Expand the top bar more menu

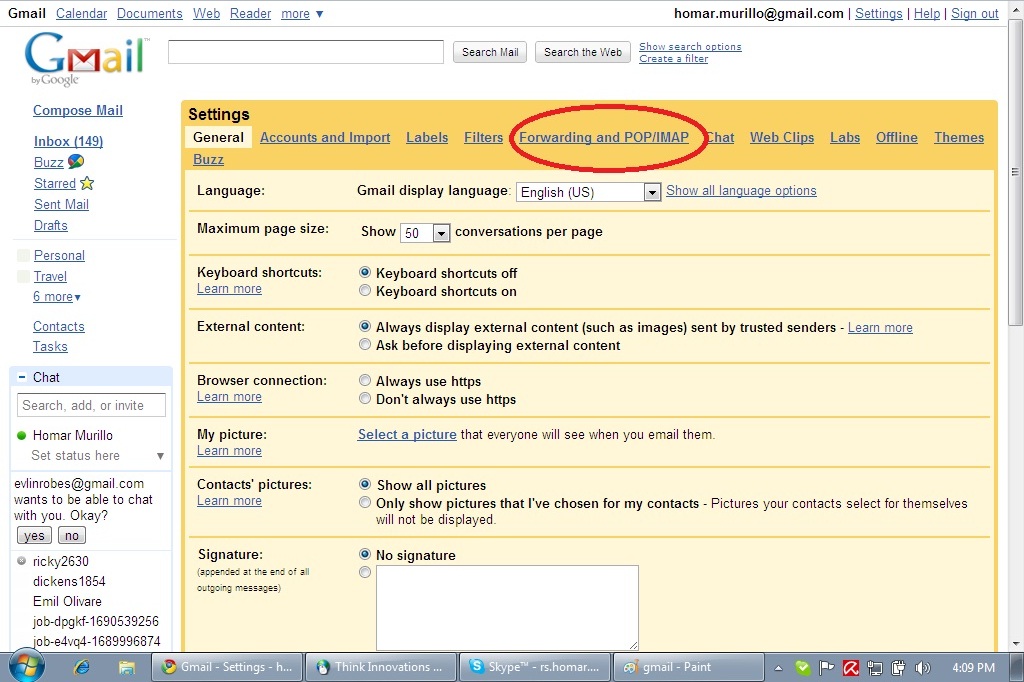point(302,14)
